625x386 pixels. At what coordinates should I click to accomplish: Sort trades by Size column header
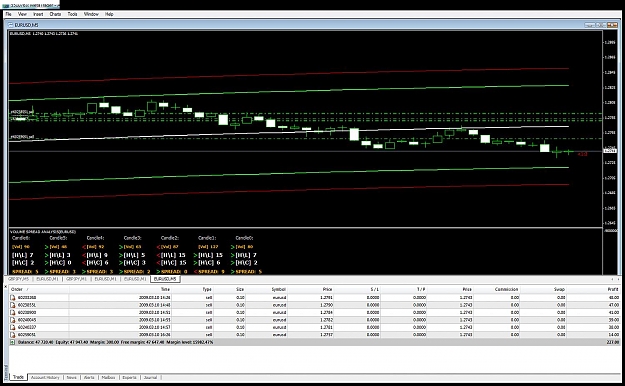click(229, 289)
